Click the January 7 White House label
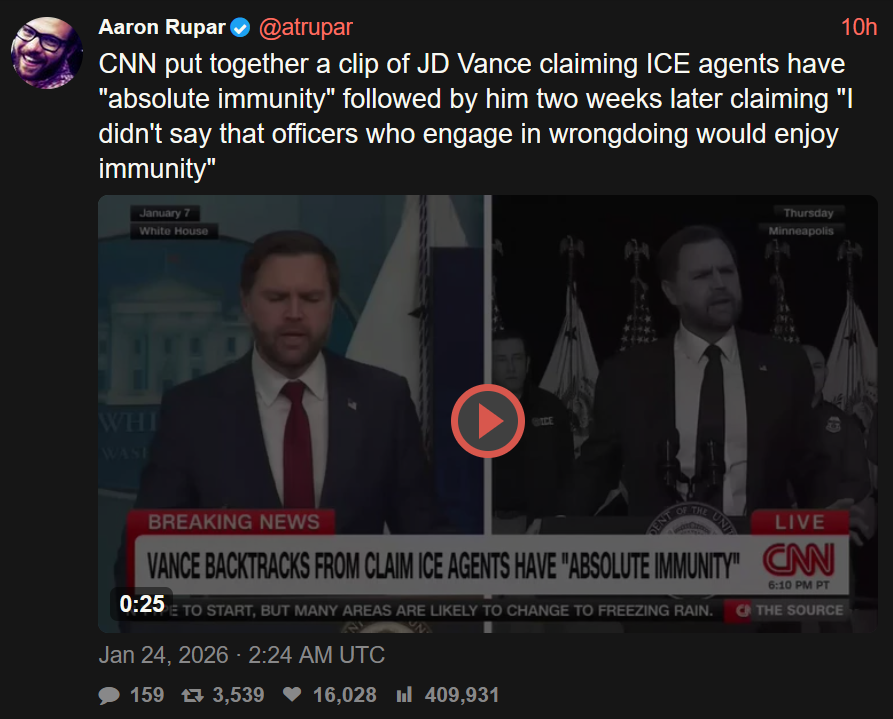This screenshot has width=893, height=719. tap(173, 222)
